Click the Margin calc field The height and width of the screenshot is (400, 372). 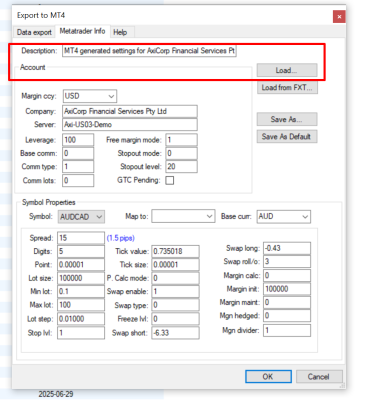287,276
